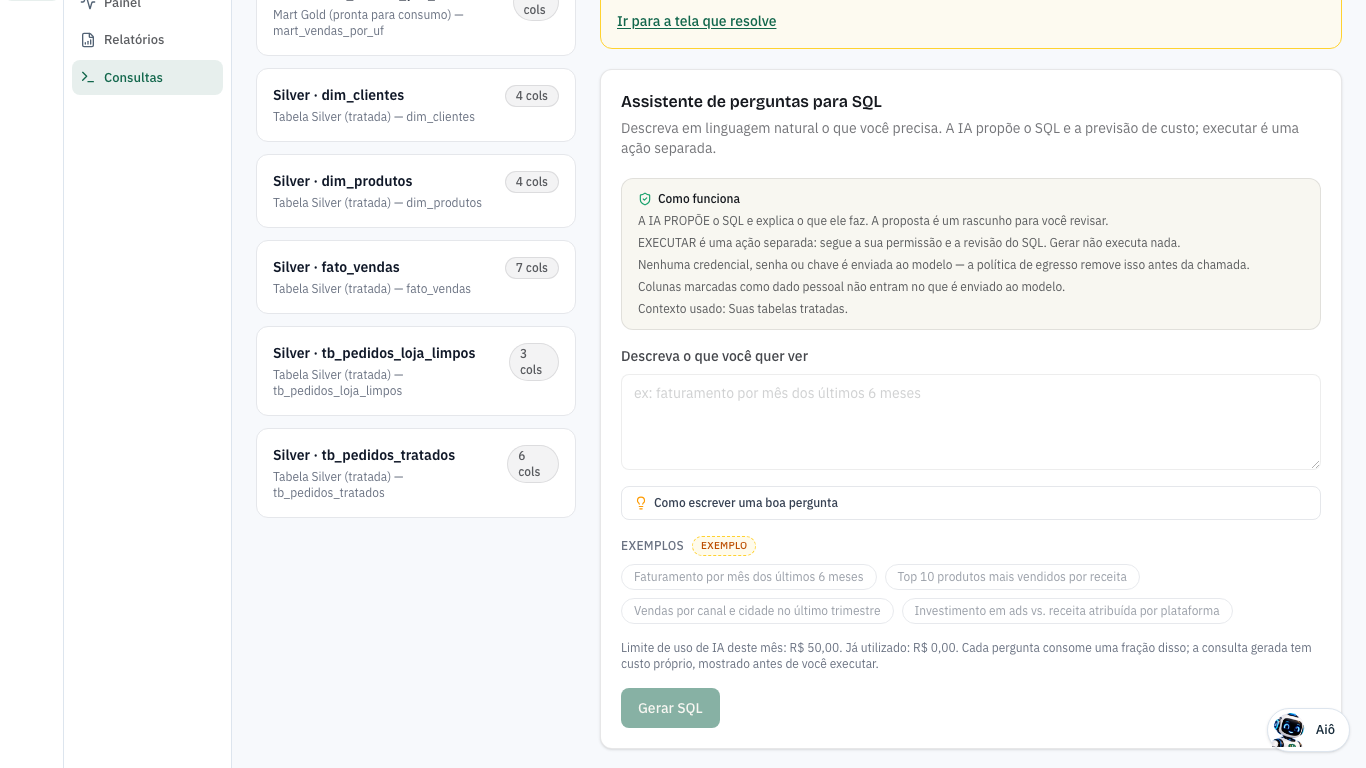Screen dimensions: 1366x768
Task: Click the 6 cols badge on tb_pedidos_tratados
Action: (532, 464)
